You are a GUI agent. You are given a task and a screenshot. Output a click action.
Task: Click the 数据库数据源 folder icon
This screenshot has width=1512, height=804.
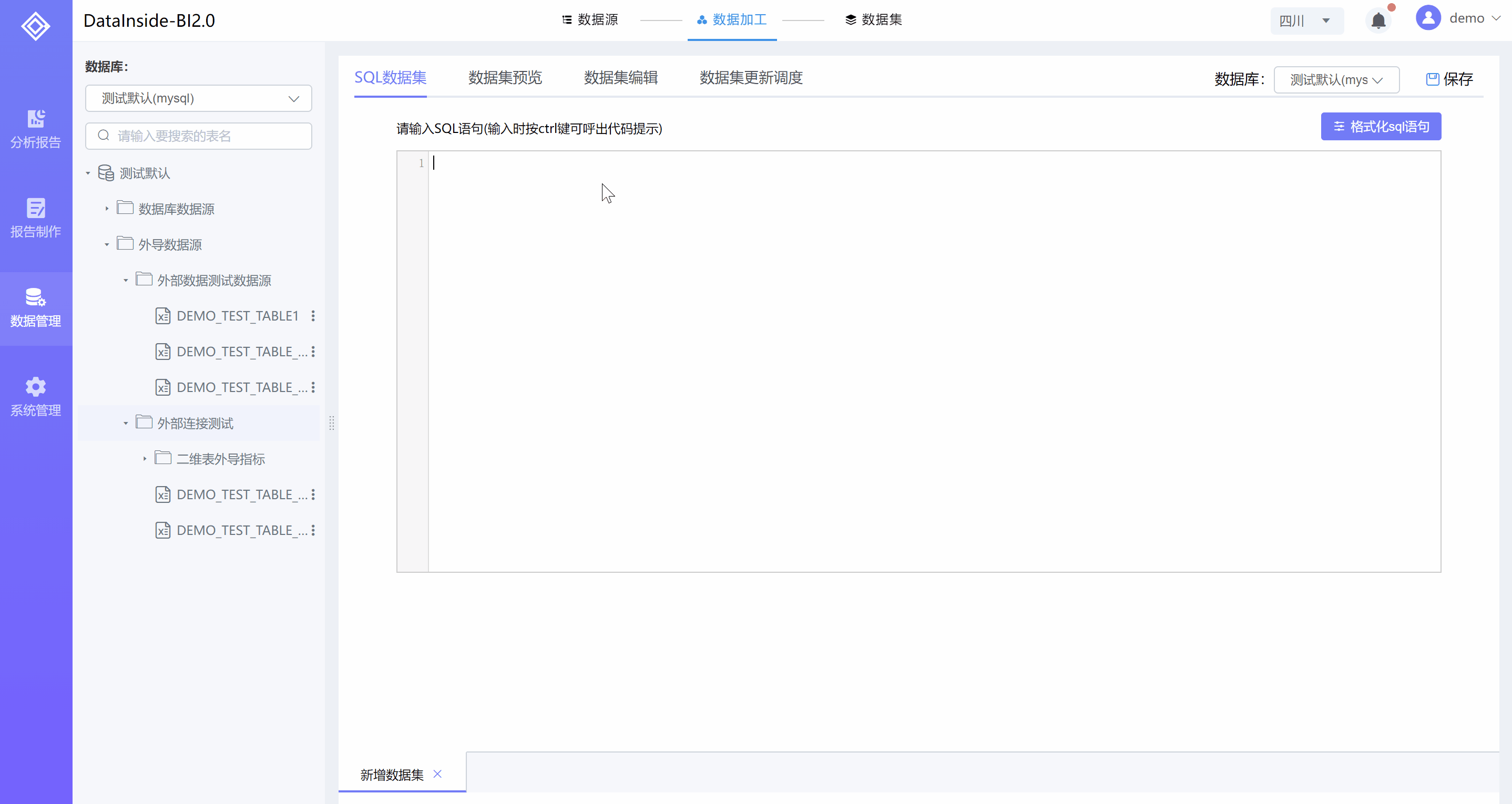tap(125, 208)
